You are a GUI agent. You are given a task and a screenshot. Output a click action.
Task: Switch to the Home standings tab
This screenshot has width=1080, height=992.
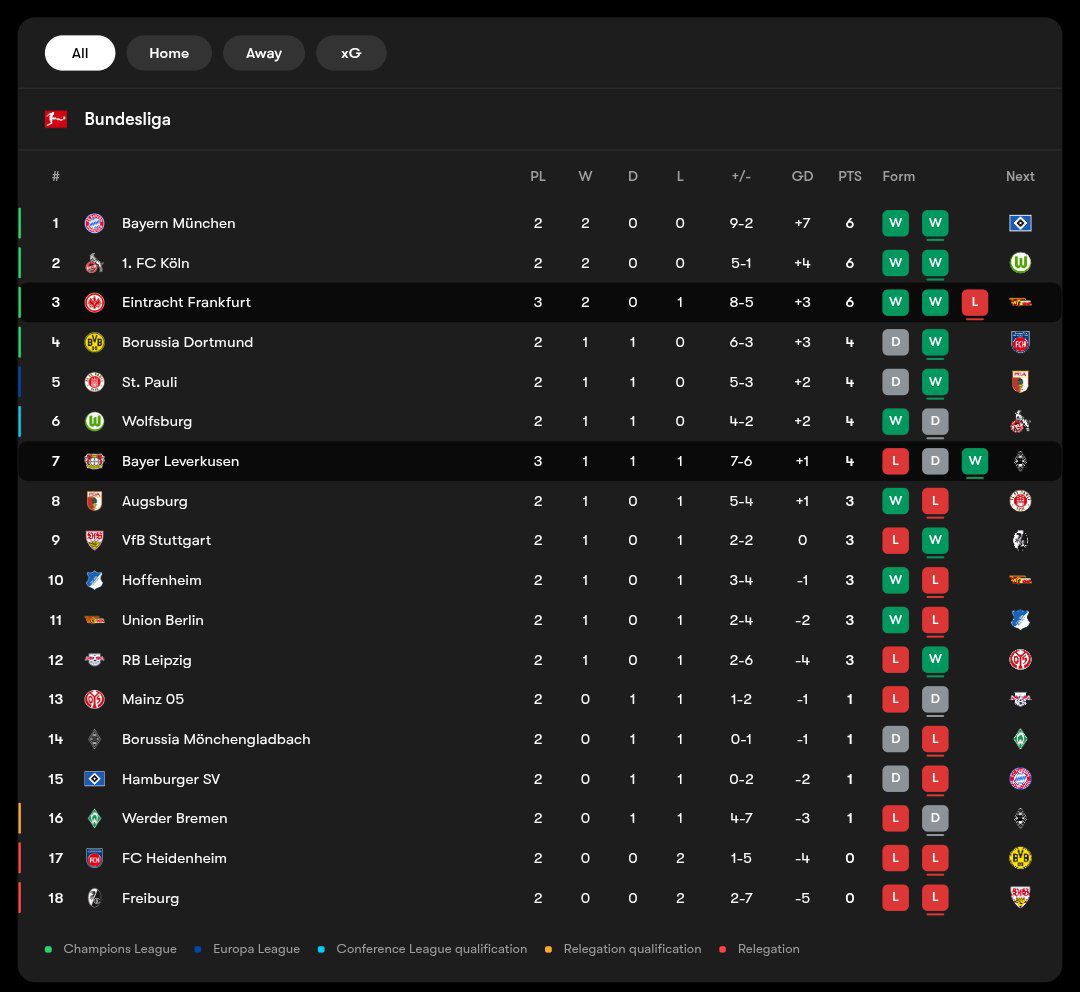169,53
